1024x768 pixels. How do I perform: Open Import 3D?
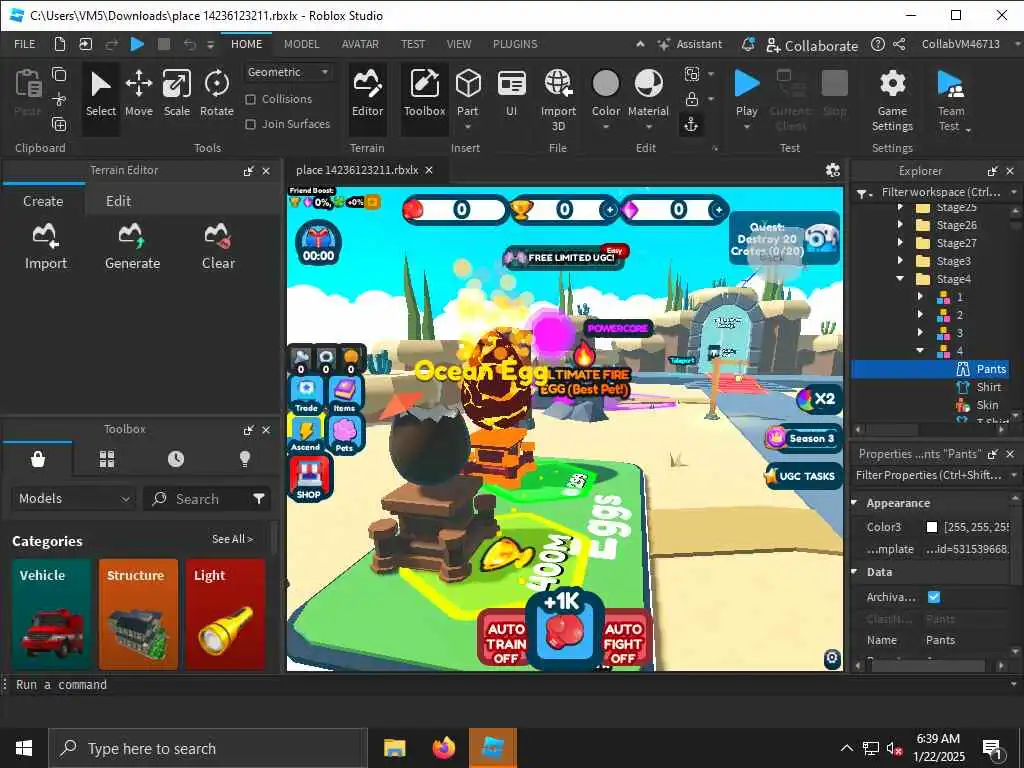(x=558, y=99)
